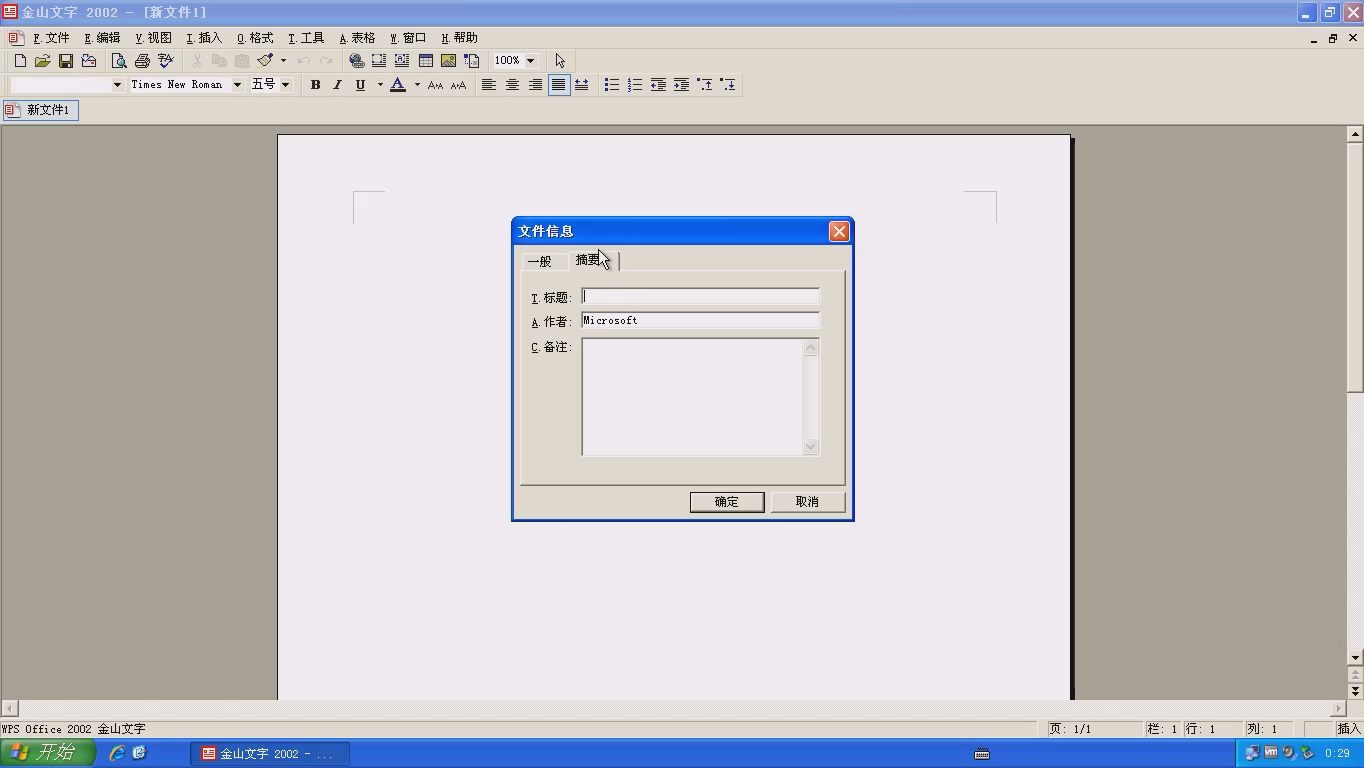The height and width of the screenshot is (768, 1364).
Task: Center-align the text
Action: coord(512,85)
